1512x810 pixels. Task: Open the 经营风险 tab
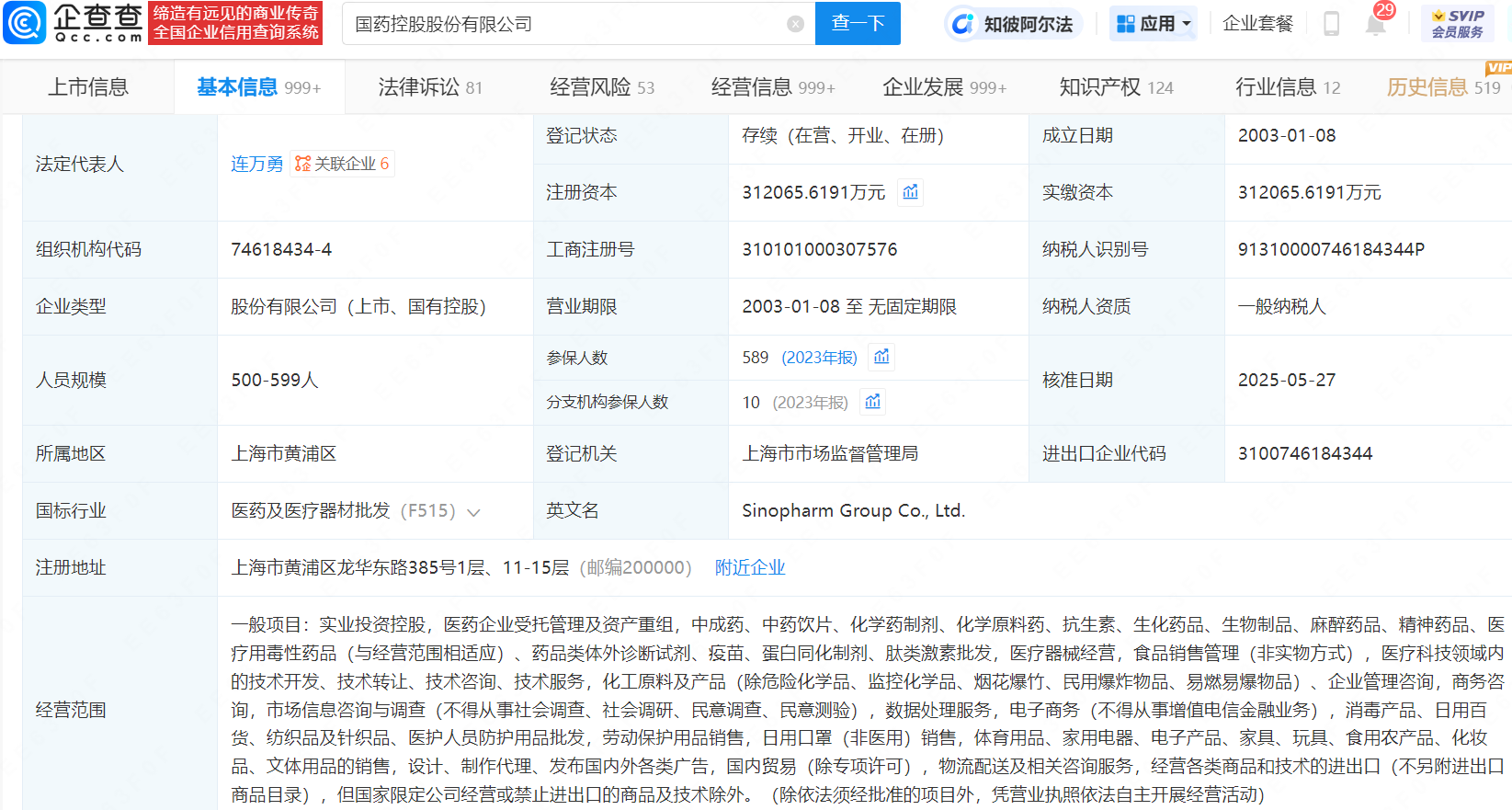pos(602,87)
